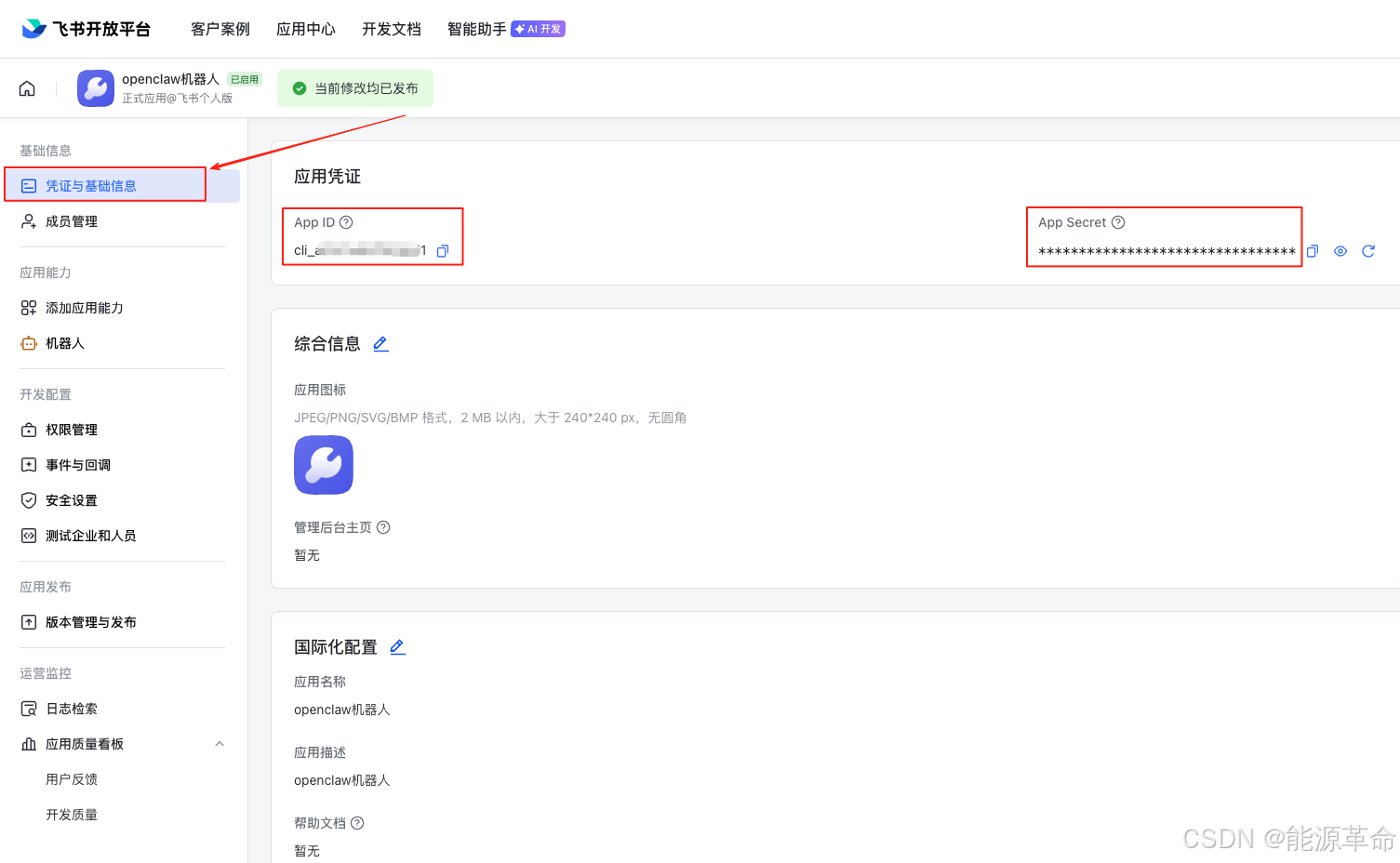1400x863 pixels.
Task: Open 帮助文档 help icon
Action: point(357,823)
